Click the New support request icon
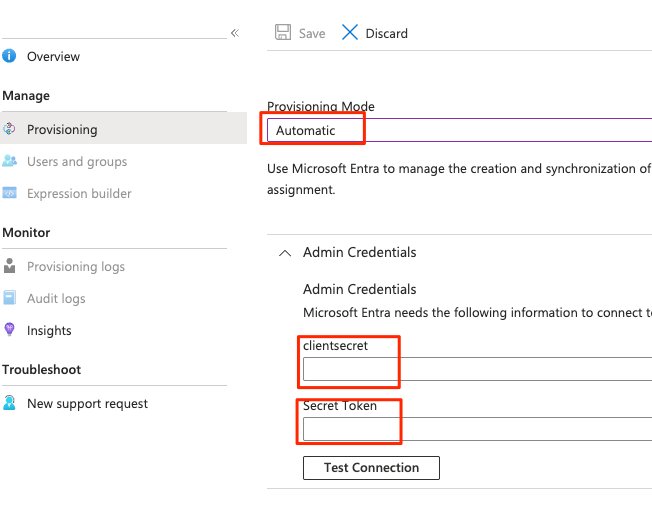Screen dimensions: 652x511 pos(9,403)
